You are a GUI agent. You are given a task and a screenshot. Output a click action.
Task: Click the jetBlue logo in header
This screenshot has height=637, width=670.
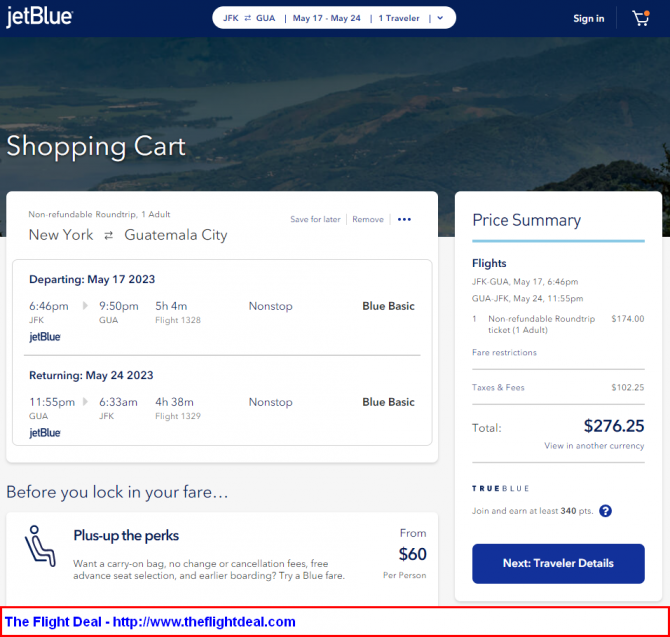40,17
